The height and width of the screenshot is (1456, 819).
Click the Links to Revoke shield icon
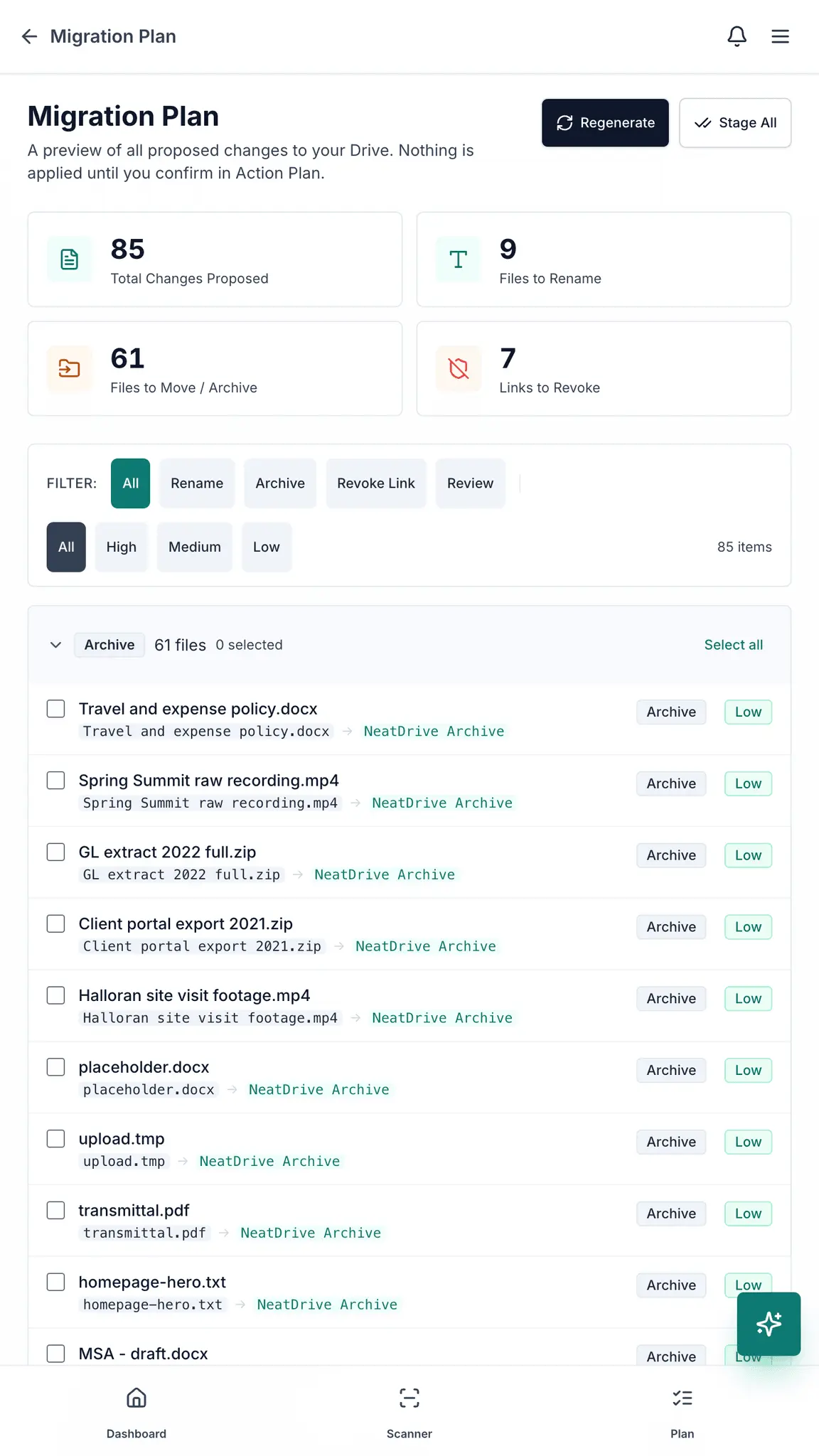pyautogui.click(x=459, y=368)
